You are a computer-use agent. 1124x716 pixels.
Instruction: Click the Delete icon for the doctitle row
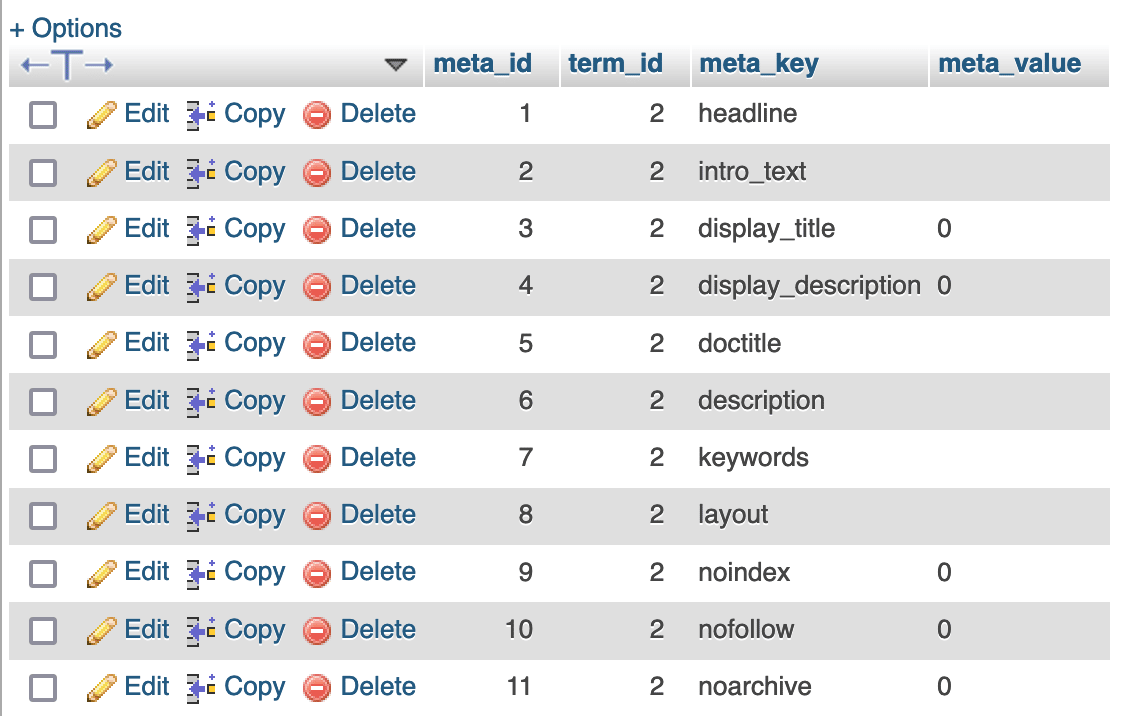point(318,343)
